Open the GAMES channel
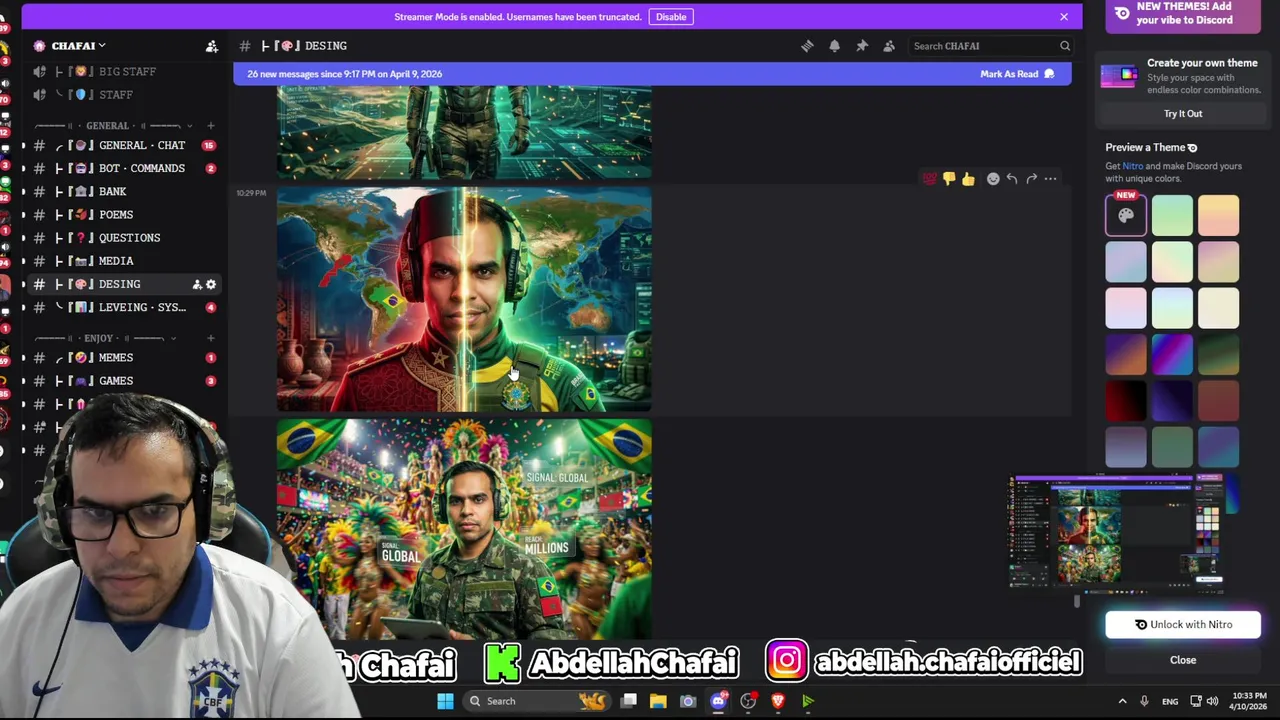The height and width of the screenshot is (720, 1280). click(x=125, y=381)
